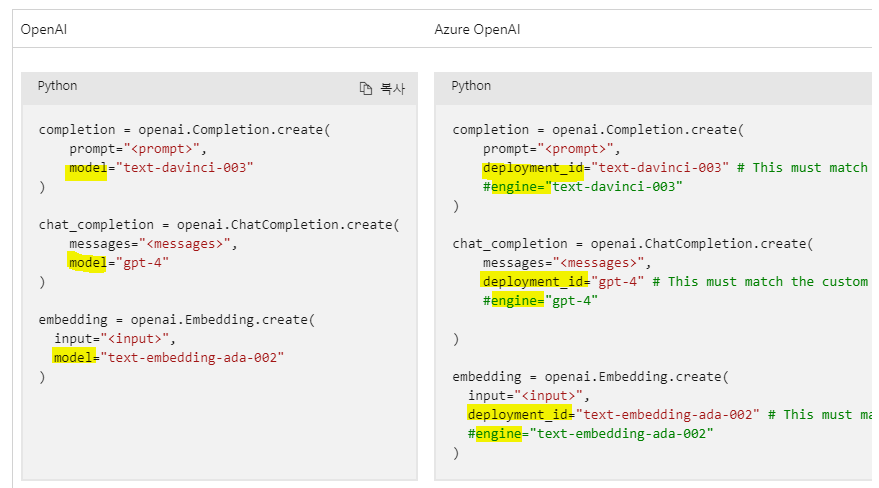Click the Python label in the OpenAI block
Screen dimensions: 879x488
pyautogui.click(x=57, y=86)
